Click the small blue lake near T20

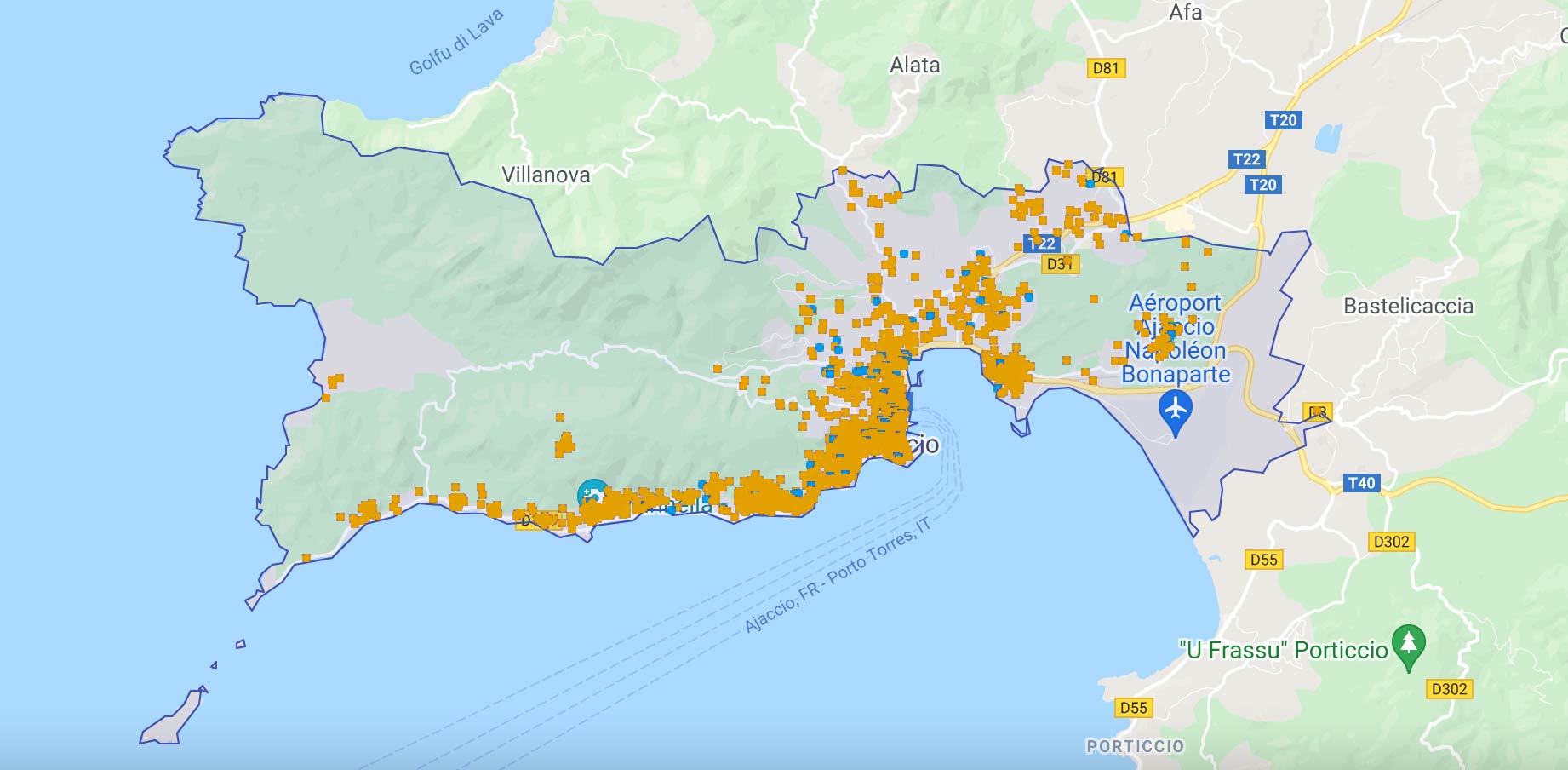tap(1328, 137)
